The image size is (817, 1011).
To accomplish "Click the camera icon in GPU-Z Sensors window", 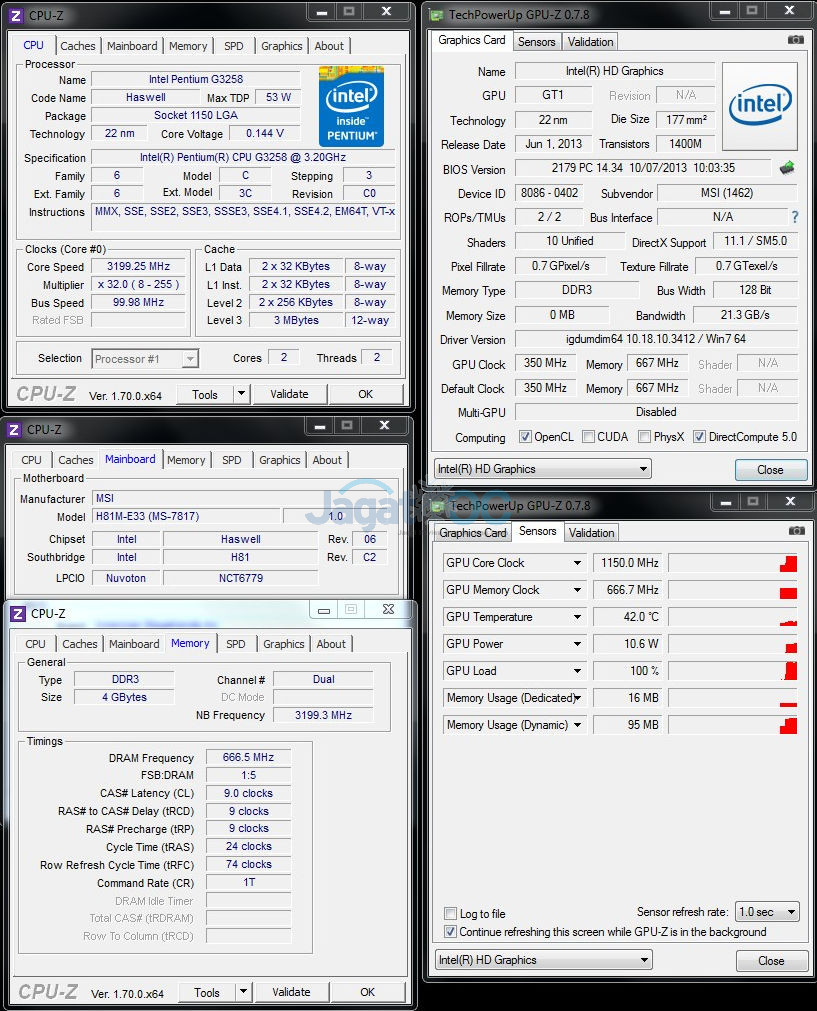I will point(795,531).
